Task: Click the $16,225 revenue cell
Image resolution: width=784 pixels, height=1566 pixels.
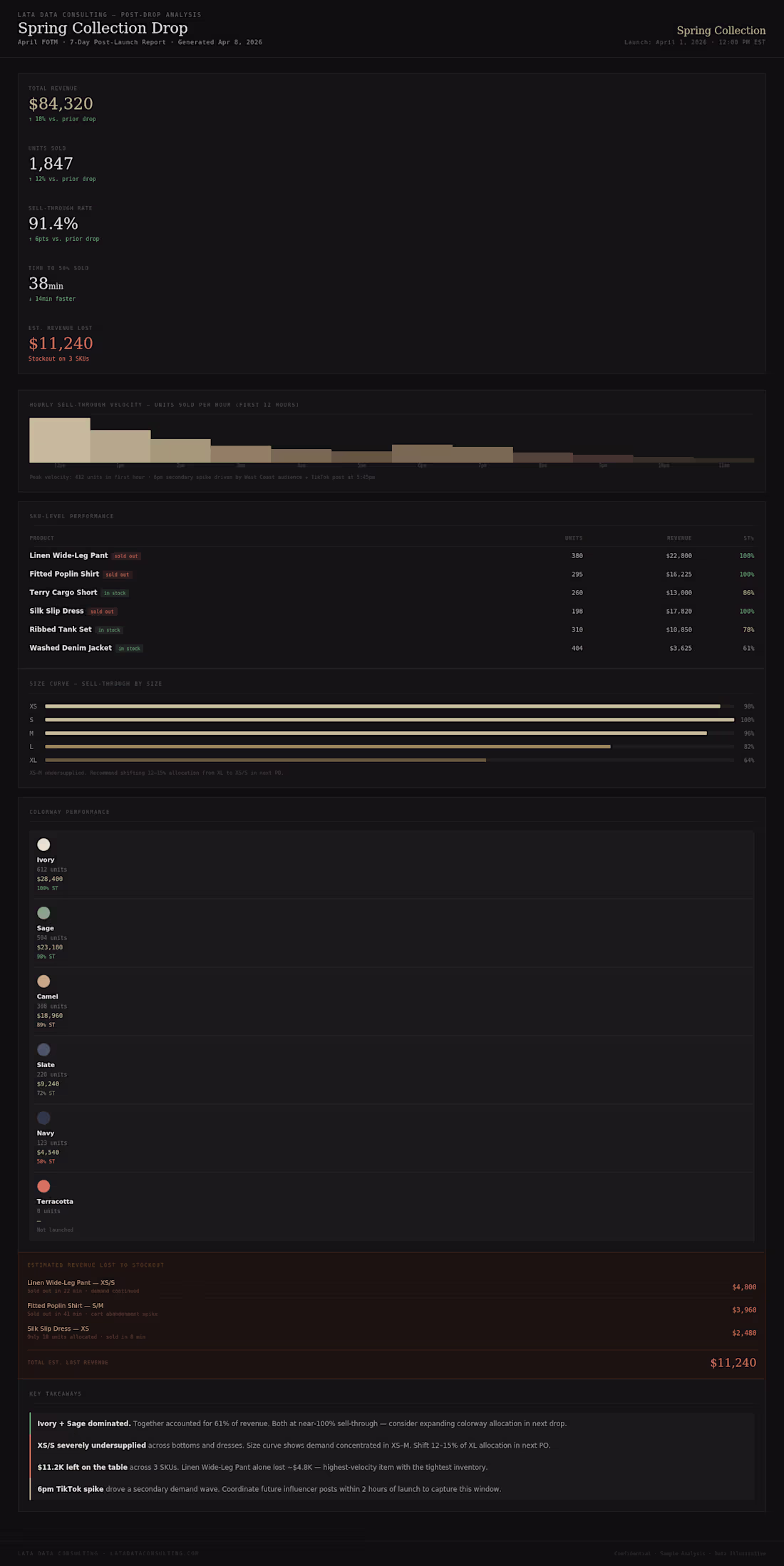Action: pyautogui.click(x=679, y=575)
